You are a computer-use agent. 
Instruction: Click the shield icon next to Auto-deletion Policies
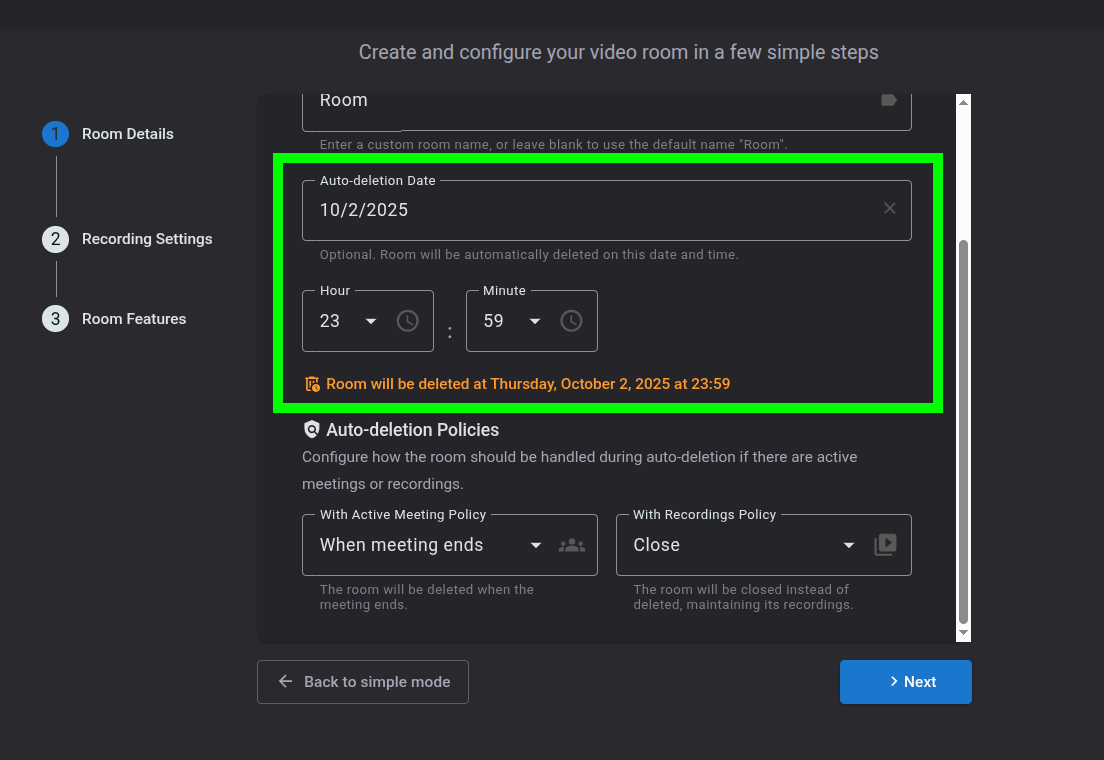tap(312, 430)
